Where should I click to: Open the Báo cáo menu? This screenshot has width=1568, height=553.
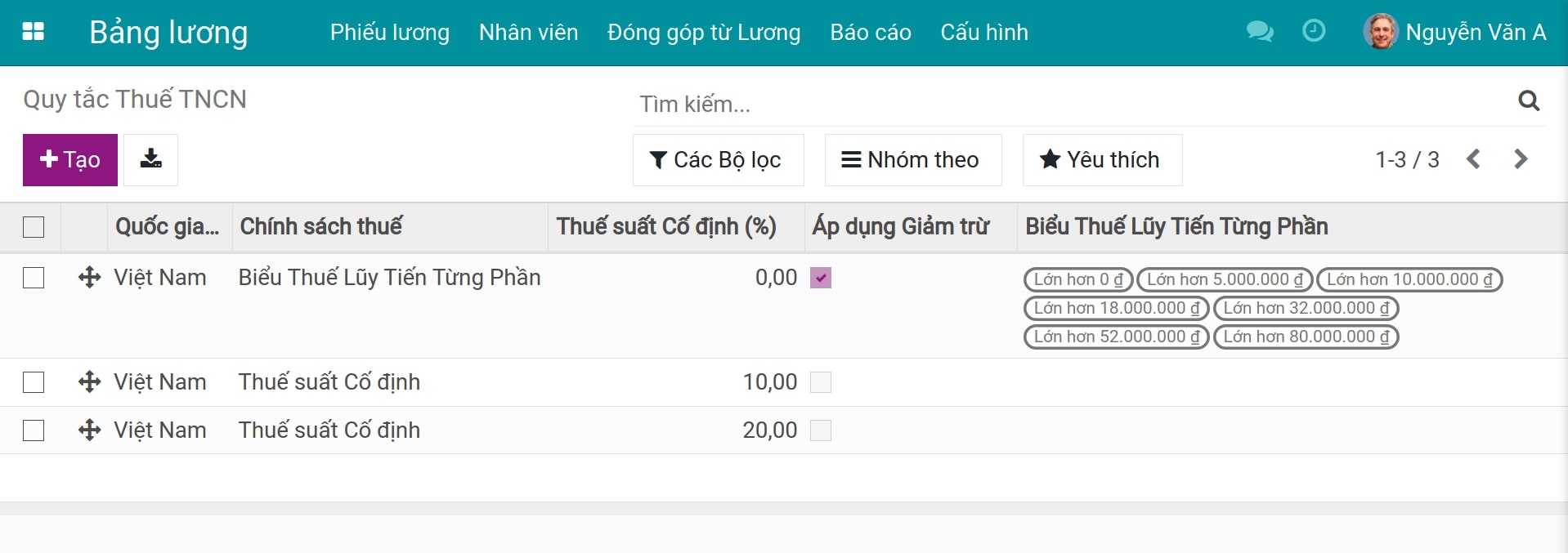870,33
